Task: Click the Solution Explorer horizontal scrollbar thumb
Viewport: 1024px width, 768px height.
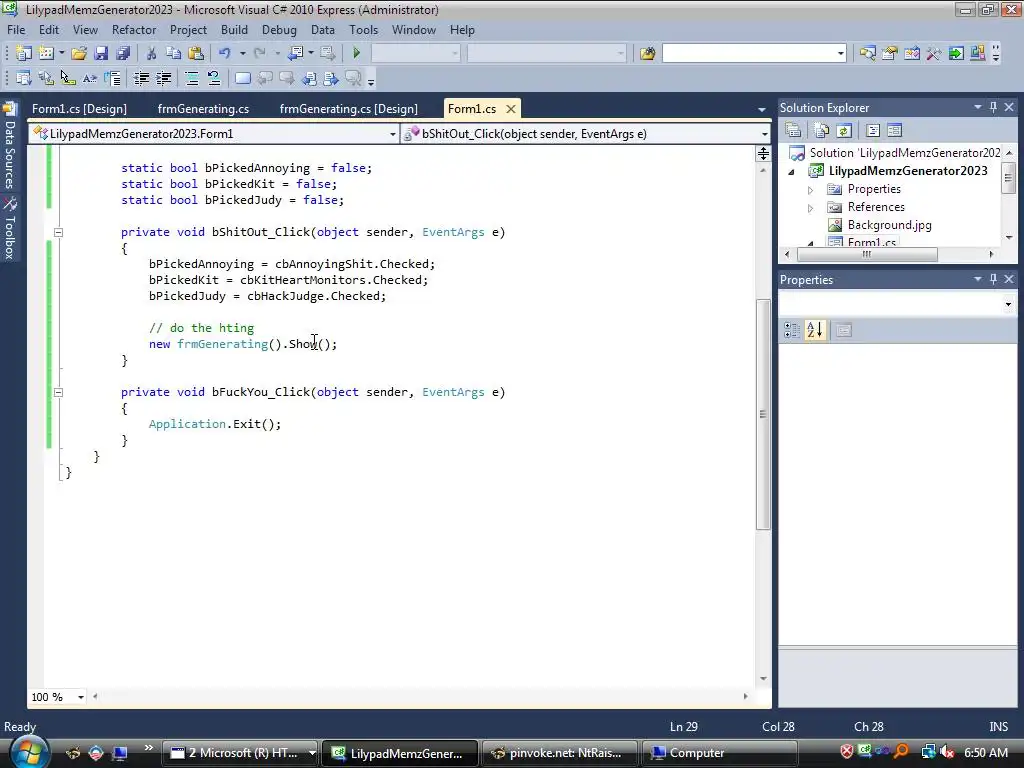Action: [x=867, y=255]
